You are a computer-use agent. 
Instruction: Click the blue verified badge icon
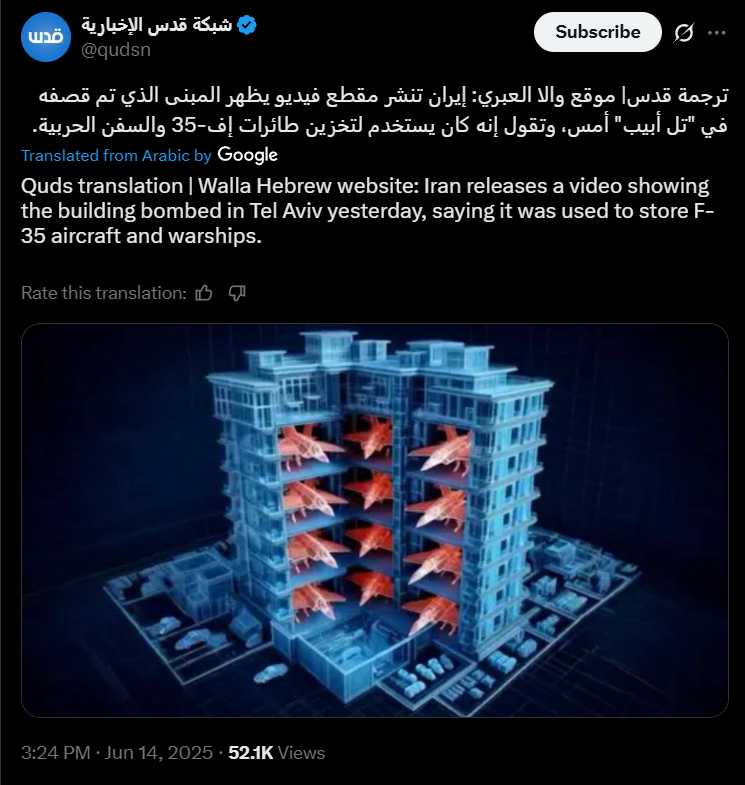[246, 25]
